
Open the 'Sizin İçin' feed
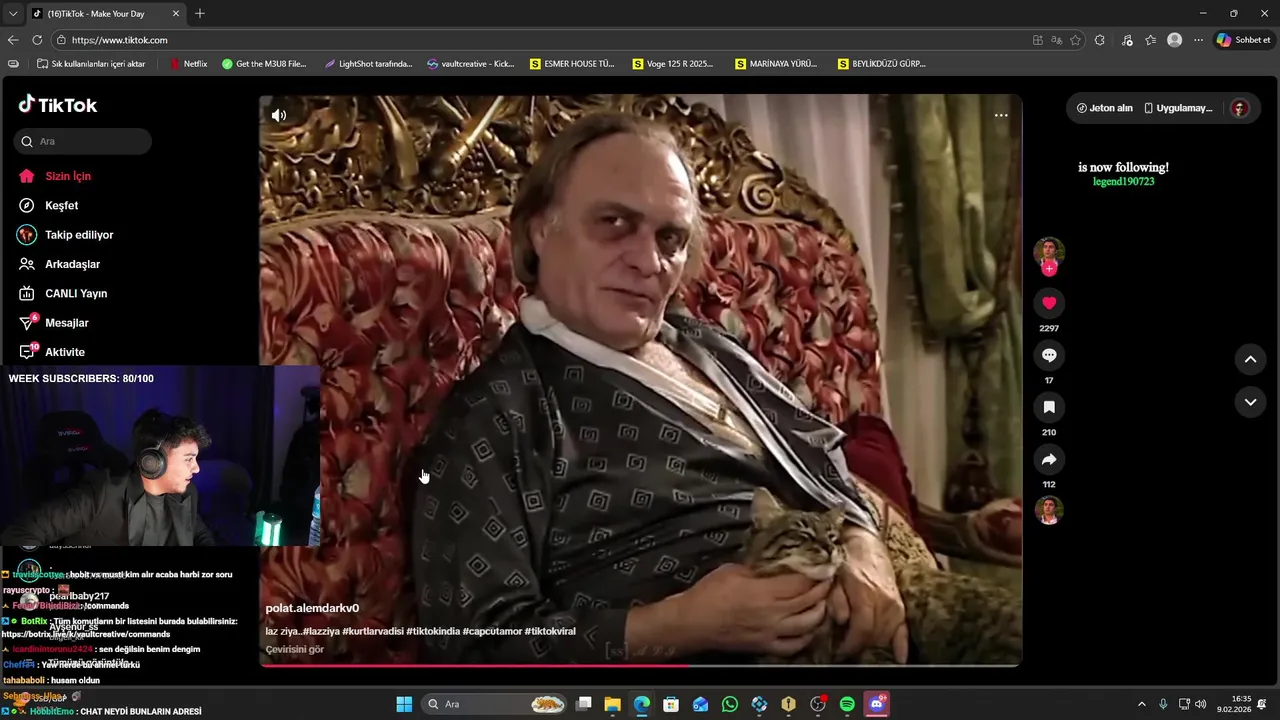(68, 176)
